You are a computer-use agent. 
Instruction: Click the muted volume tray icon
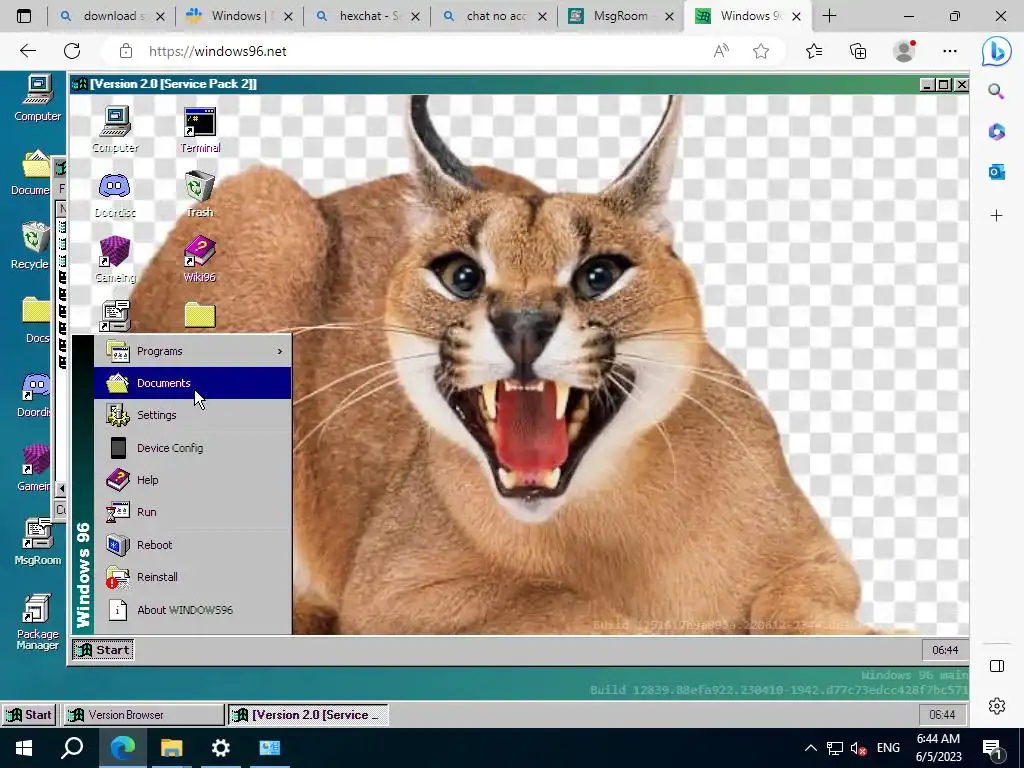pos(858,748)
